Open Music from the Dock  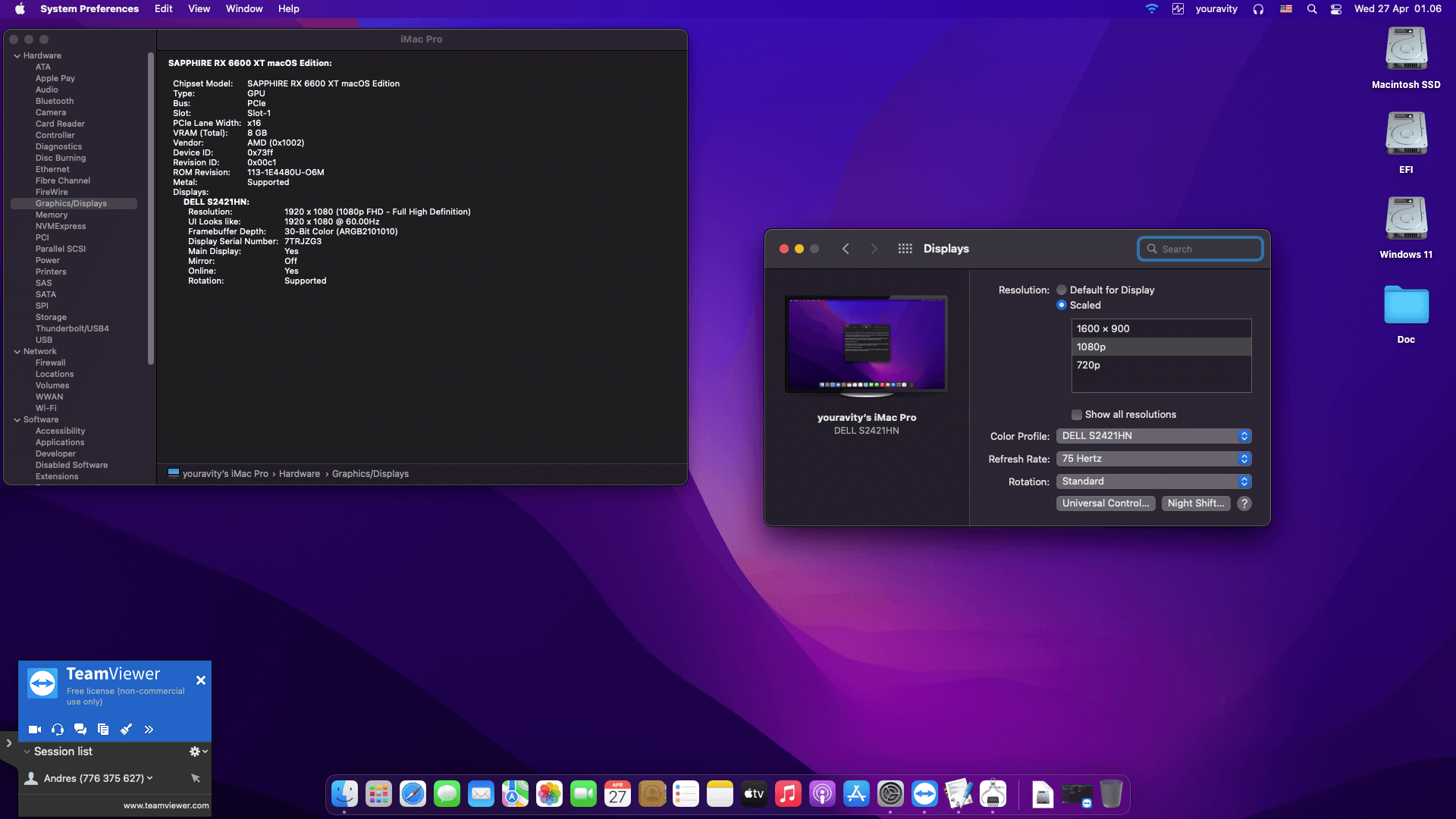click(789, 794)
